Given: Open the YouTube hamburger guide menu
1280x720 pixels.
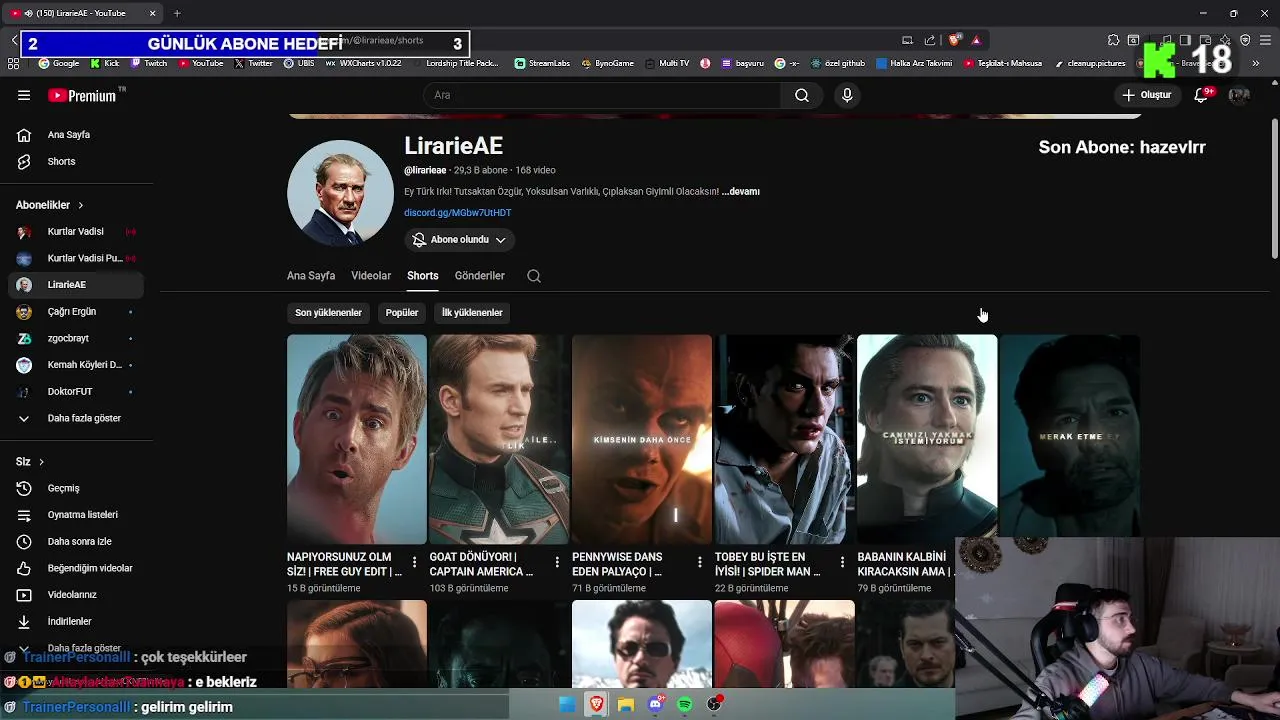Looking at the screenshot, I should pyautogui.click(x=24, y=95).
